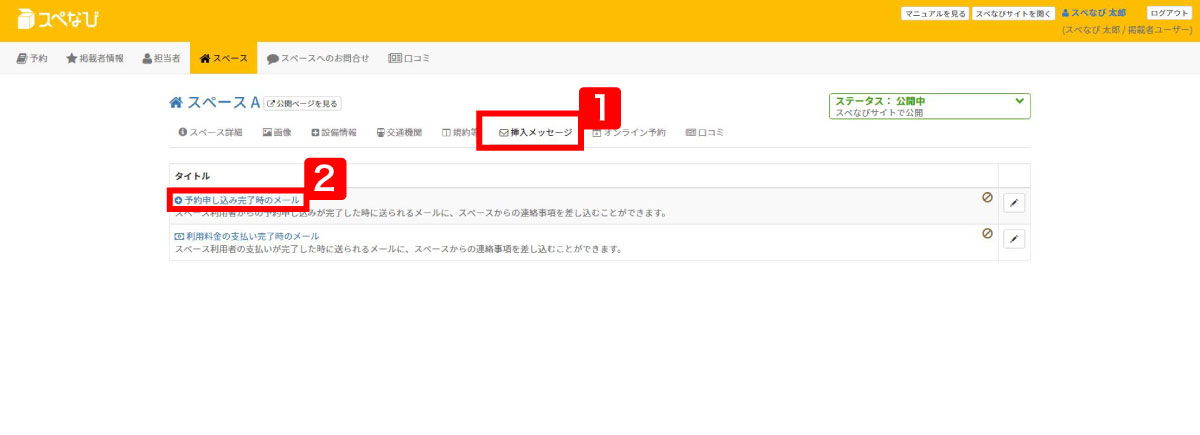This screenshot has height=435, width=1200.
Task: Switch to the オンライン予約 tab
Action: click(x=629, y=132)
